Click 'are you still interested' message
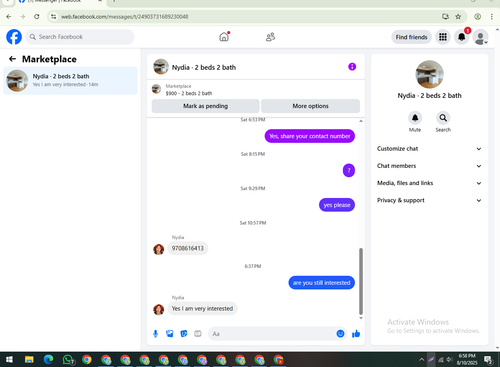This screenshot has height=367, width=500. 321,283
